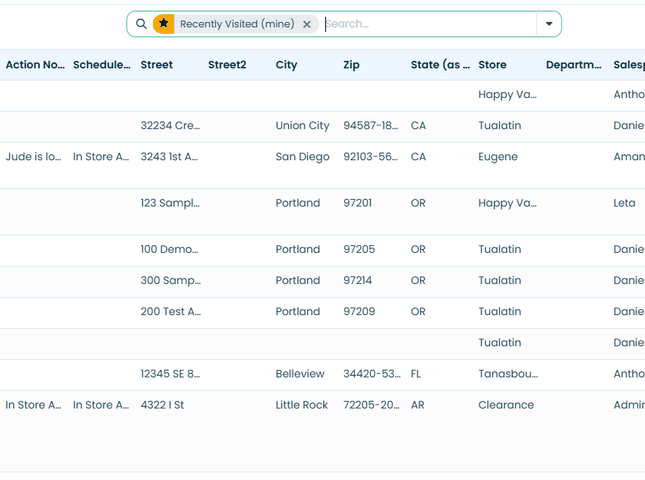645x480 pixels.
Task: Click the 123 Sampl... street cell
Action: [170, 203]
